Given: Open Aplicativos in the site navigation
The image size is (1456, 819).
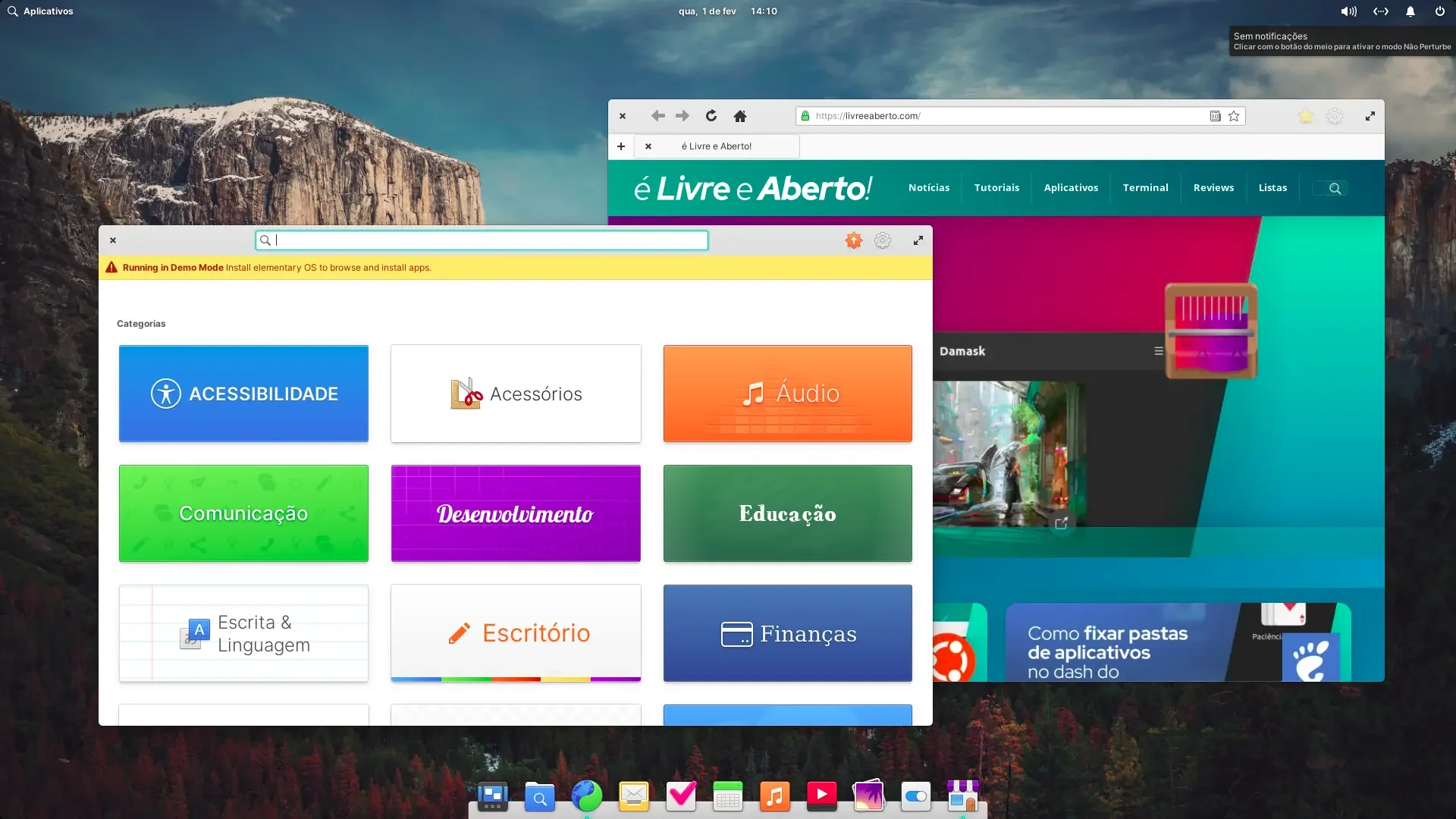Looking at the screenshot, I should point(1071,188).
